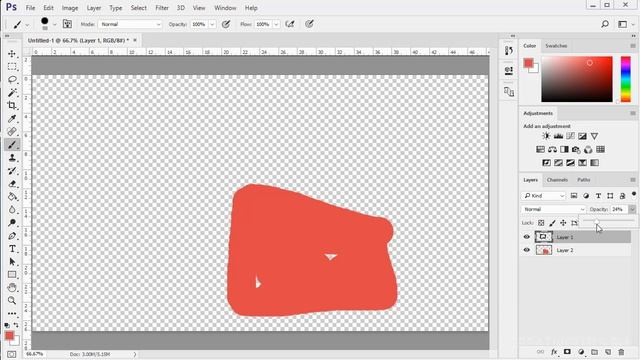640x360 pixels.
Task: Open the Edit Toolbar ellipsis
Action: [12, 313]
